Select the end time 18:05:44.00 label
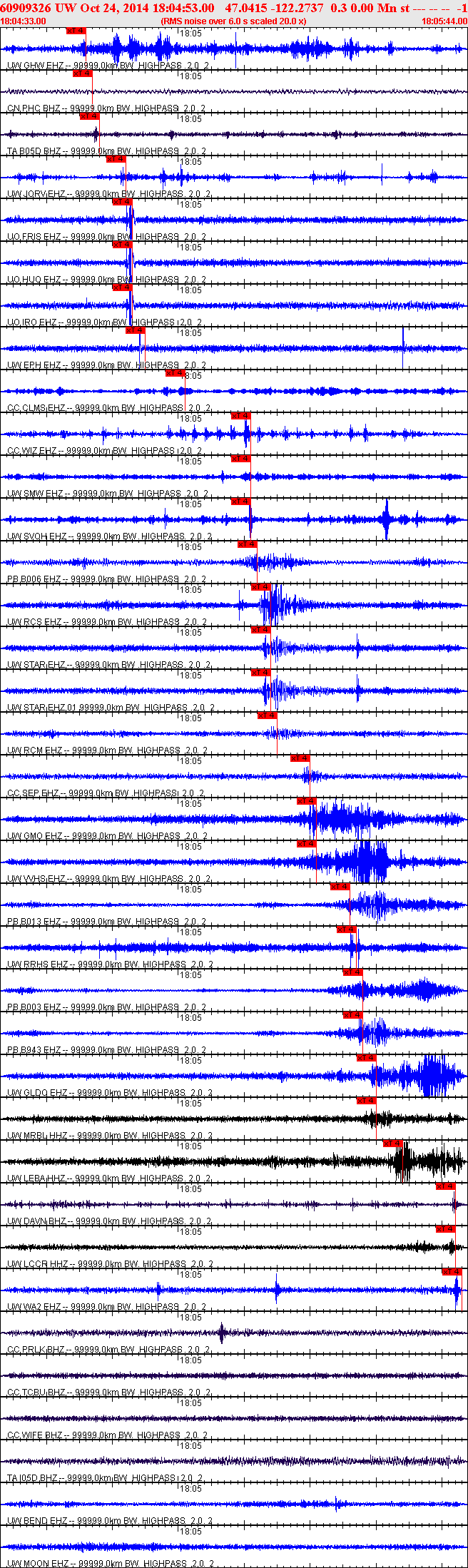Viewport: 468px width, 1568px height. coord(444,21)
